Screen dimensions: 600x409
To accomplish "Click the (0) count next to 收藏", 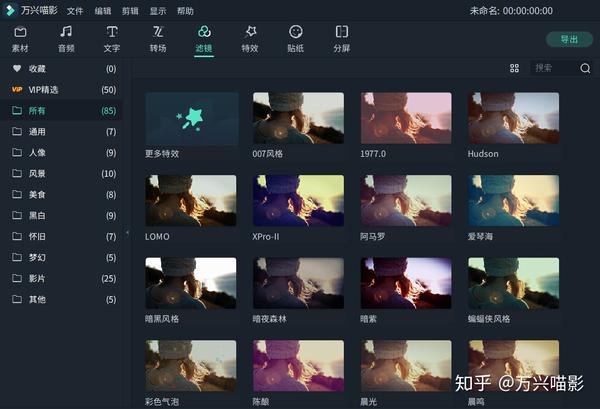I will (x=111, y=68).
